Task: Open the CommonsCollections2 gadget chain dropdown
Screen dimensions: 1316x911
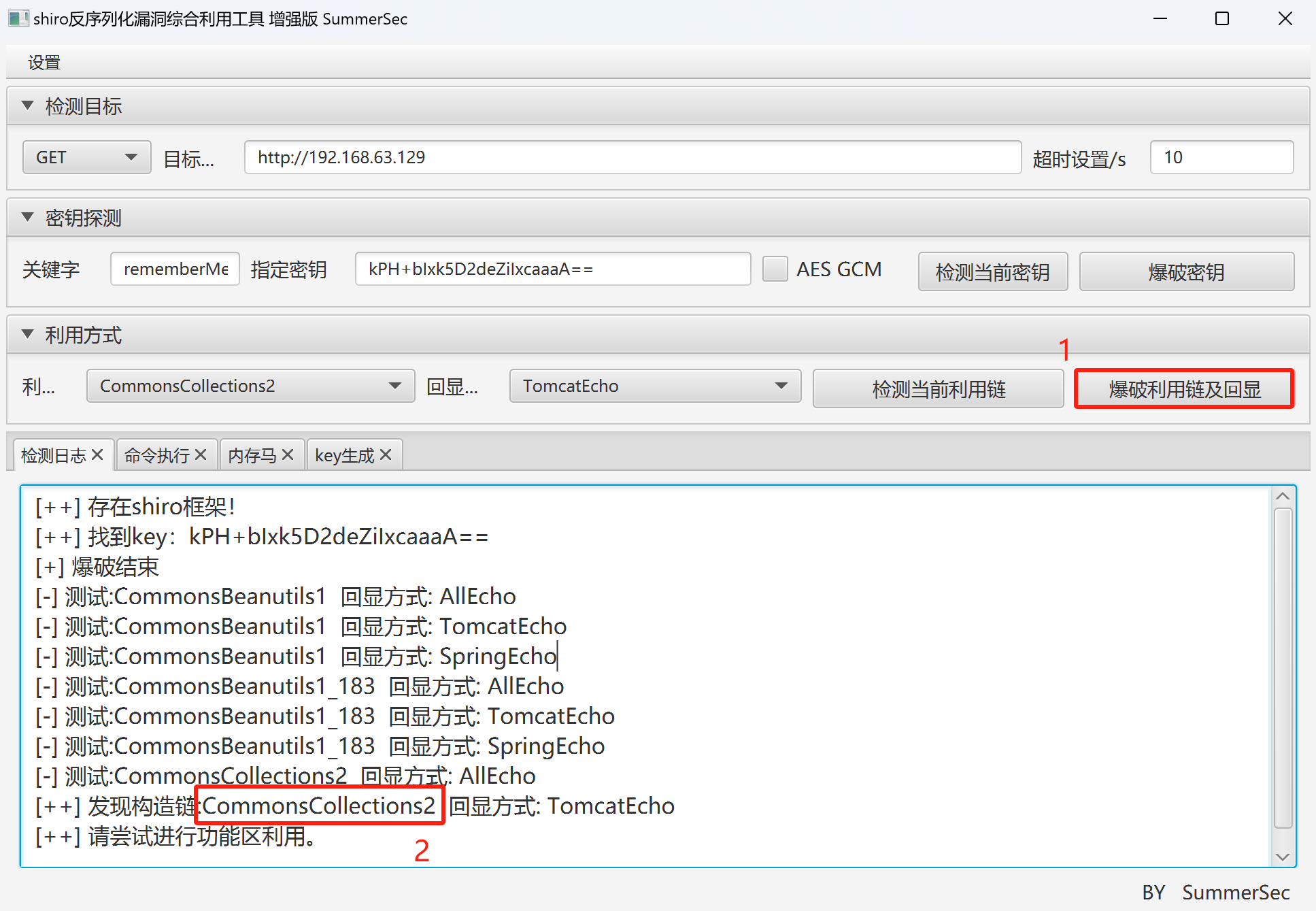Action: coord(250,386)
